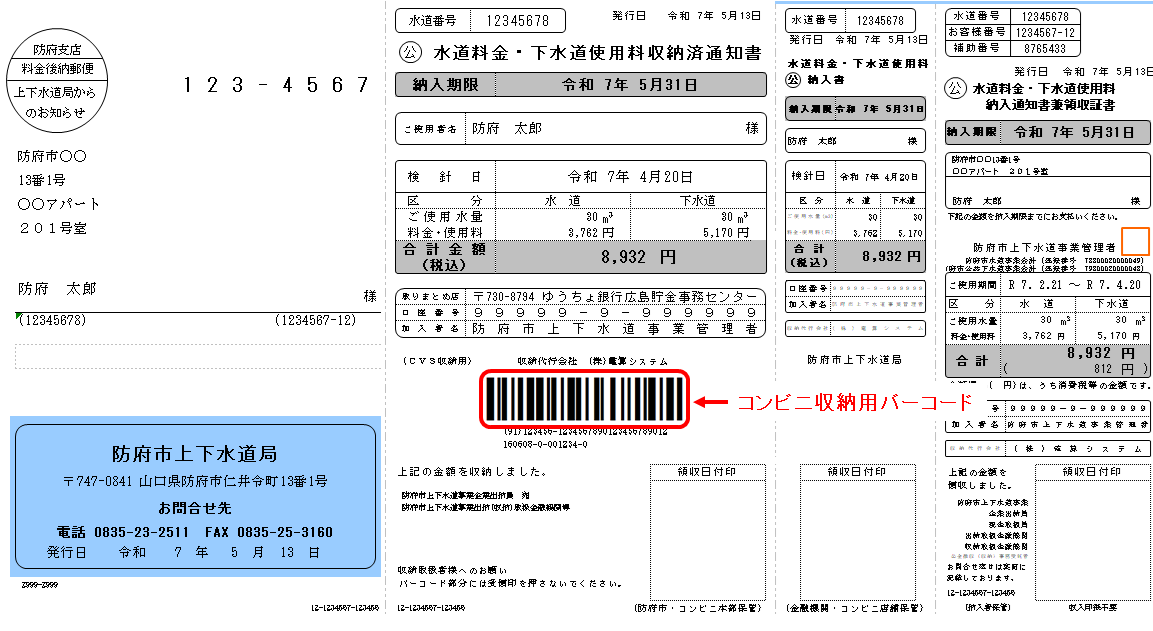Viewport: 1153px width, 631px height.
Task: Select postal code 1 2 3 - 4 5 6 7
Action: [x=276, y=85]
